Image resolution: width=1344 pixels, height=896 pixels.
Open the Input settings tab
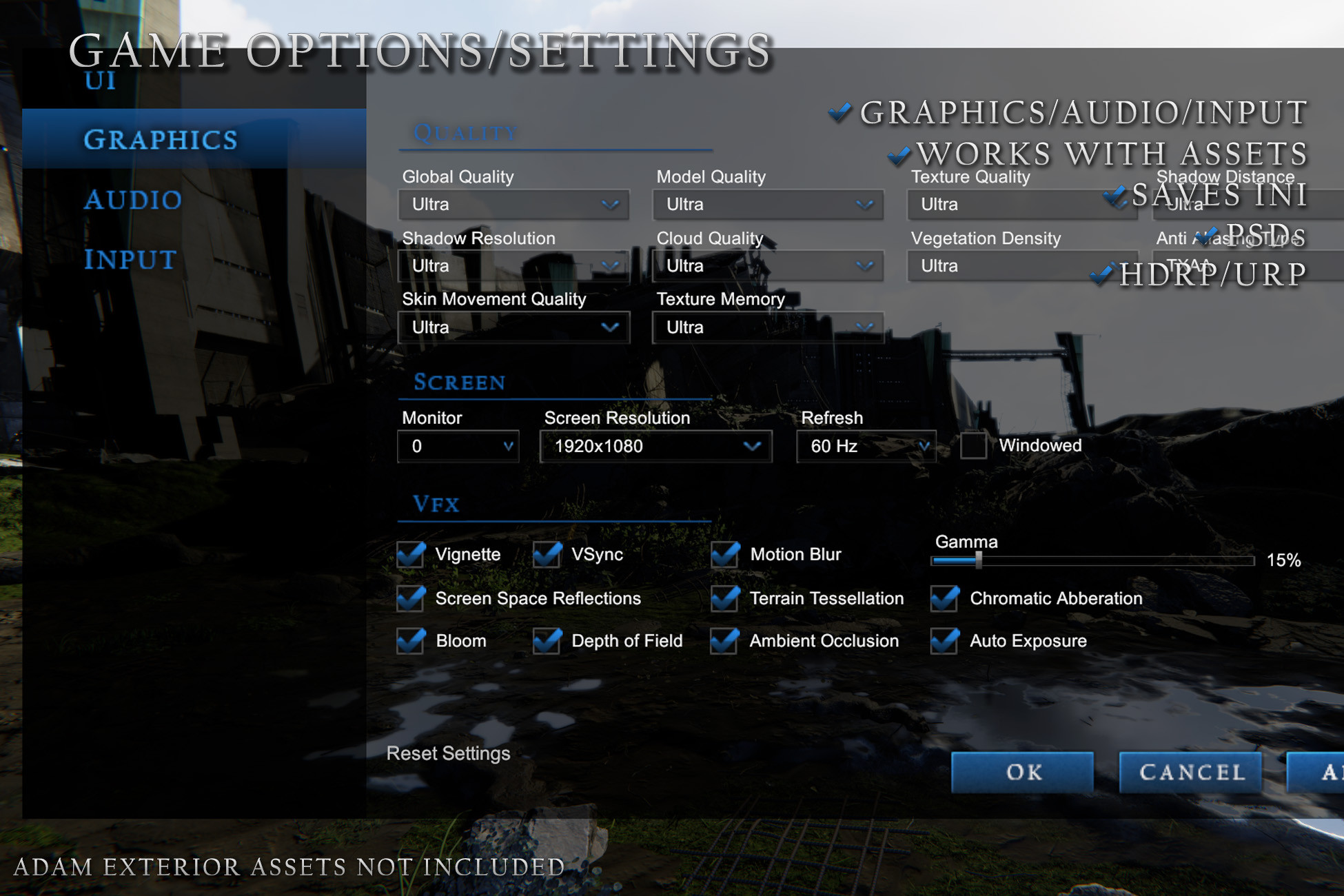click(130, 261)
